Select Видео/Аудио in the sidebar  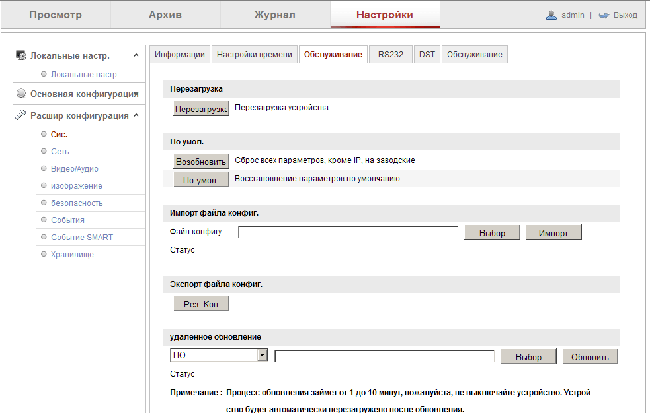coord(75,169)
